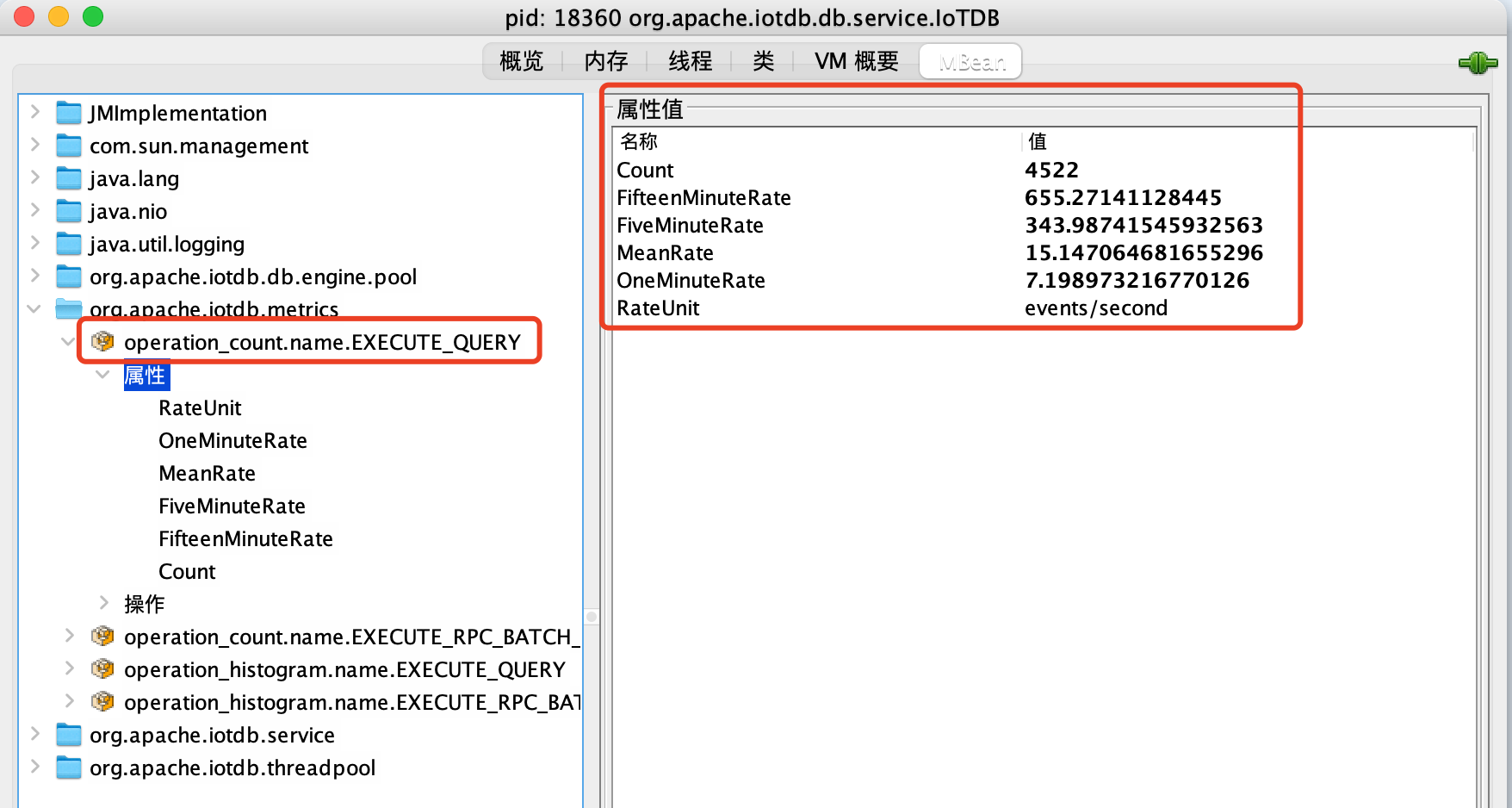The image size is (1512, 808).
Task: Collapse the 属性 attributes node
Action: (102, 375)
